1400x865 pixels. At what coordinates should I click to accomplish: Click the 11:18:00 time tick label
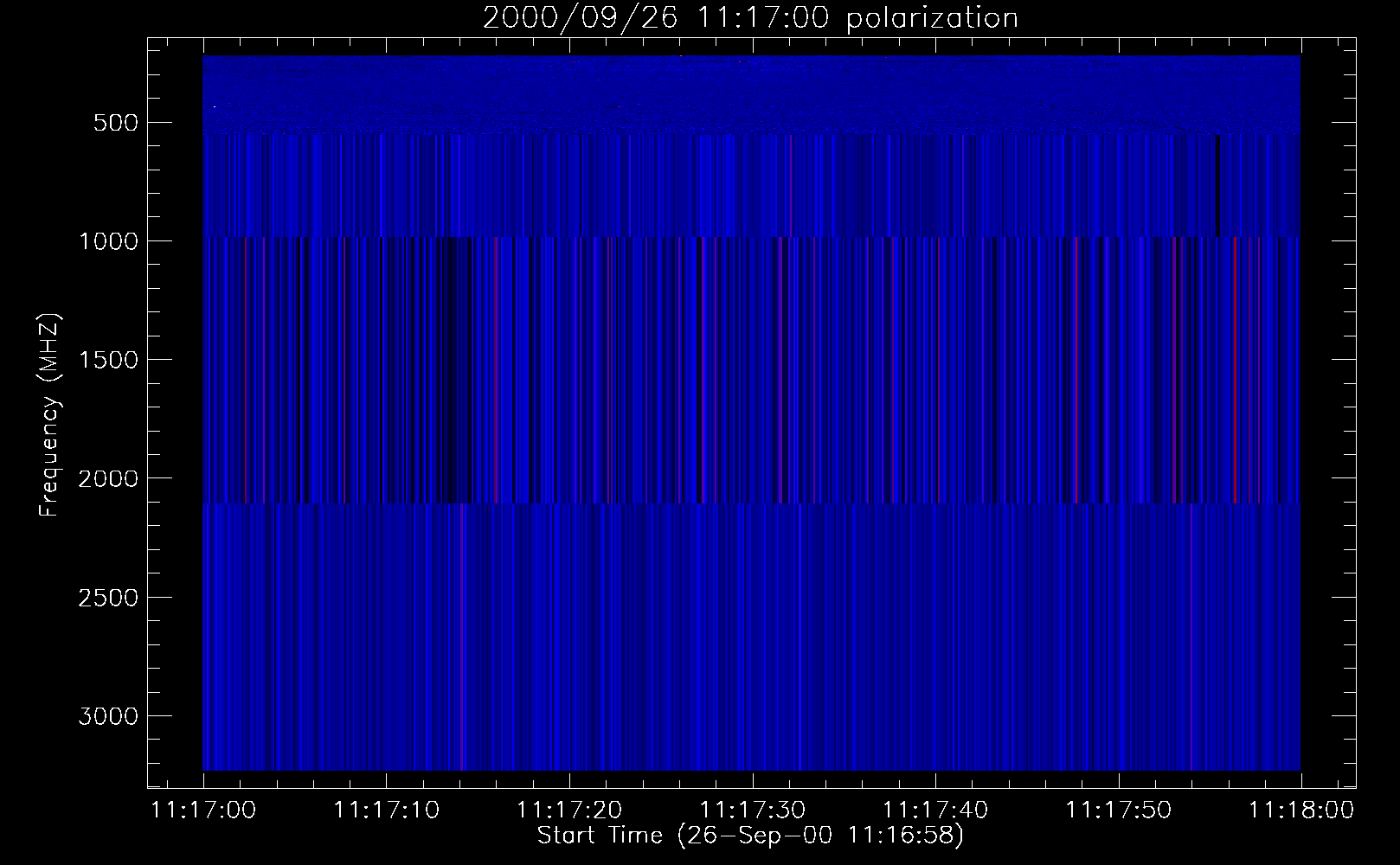(x=1301, y=811)
